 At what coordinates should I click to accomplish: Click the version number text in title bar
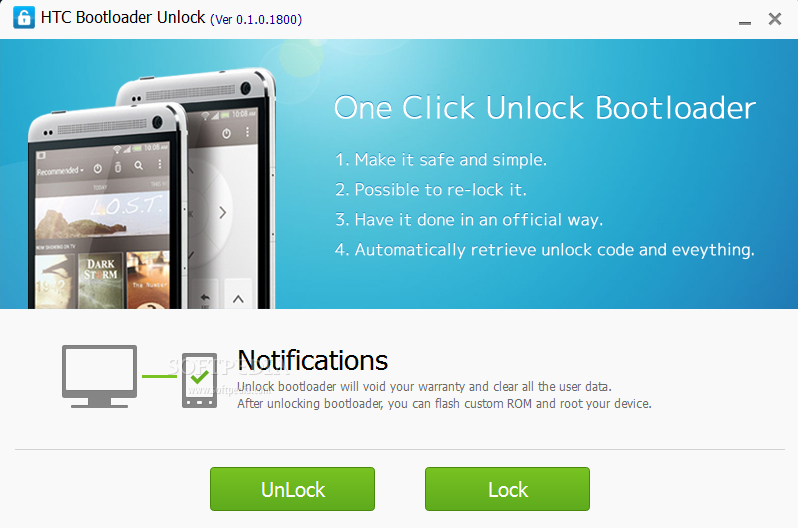point(256,19)
